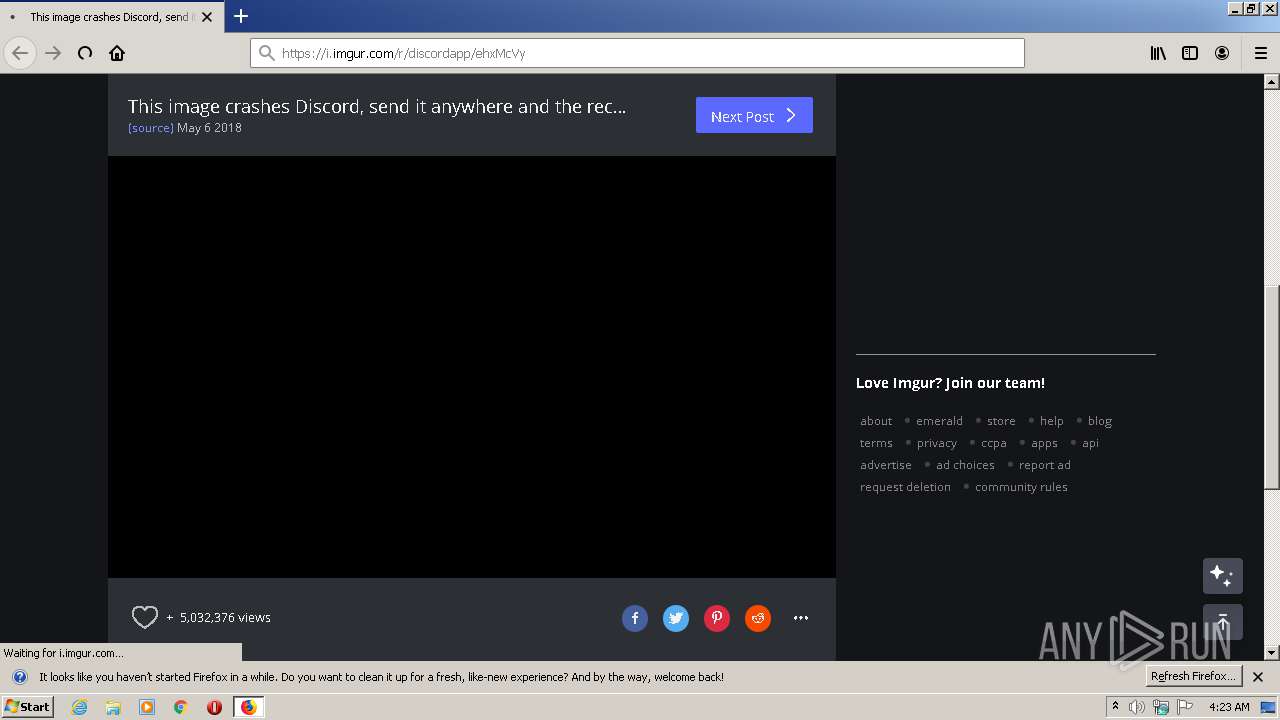Select the Firefox taskbar button

[248, 707]
